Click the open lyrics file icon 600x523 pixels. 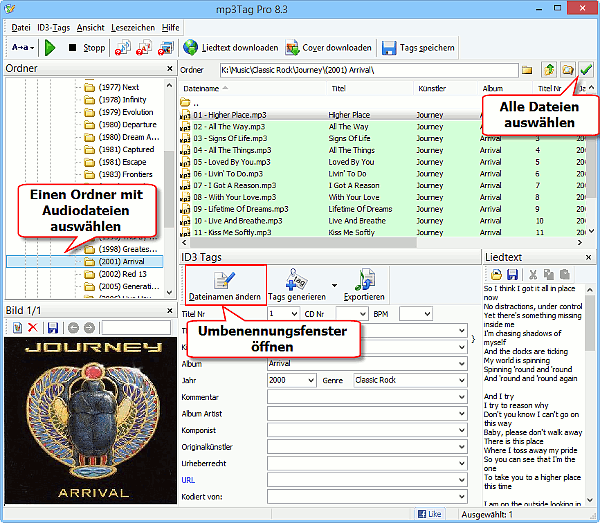coord(496,274)
